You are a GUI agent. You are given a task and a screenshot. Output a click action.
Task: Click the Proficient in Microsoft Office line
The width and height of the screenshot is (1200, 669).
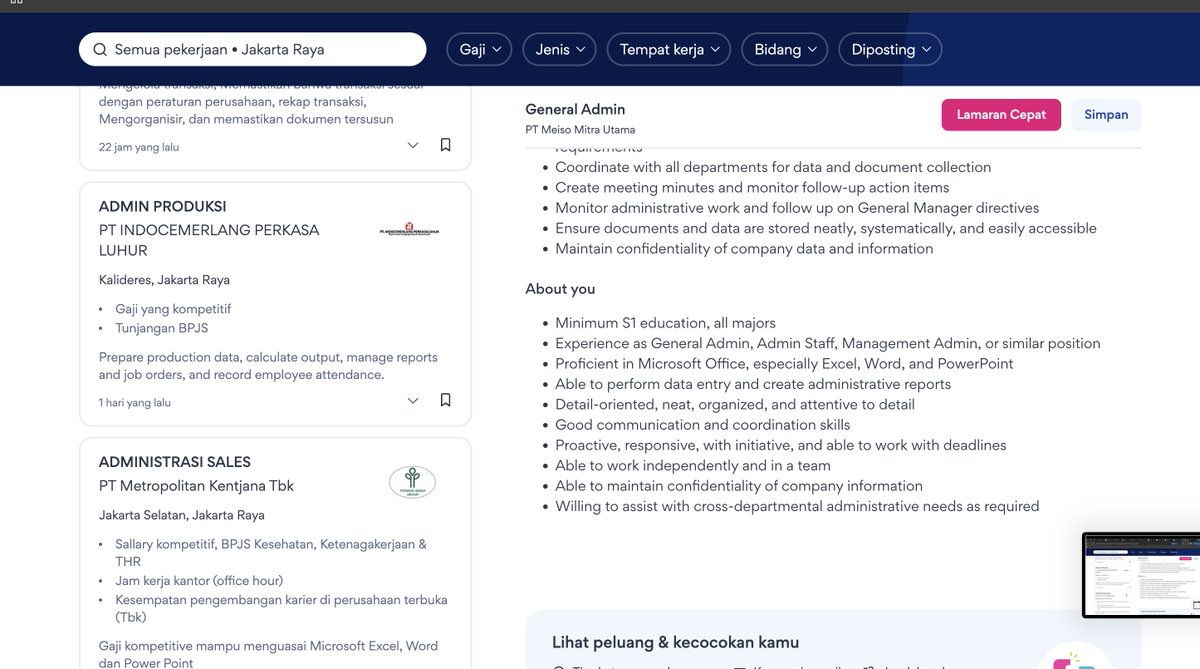[x=785, y=364]
